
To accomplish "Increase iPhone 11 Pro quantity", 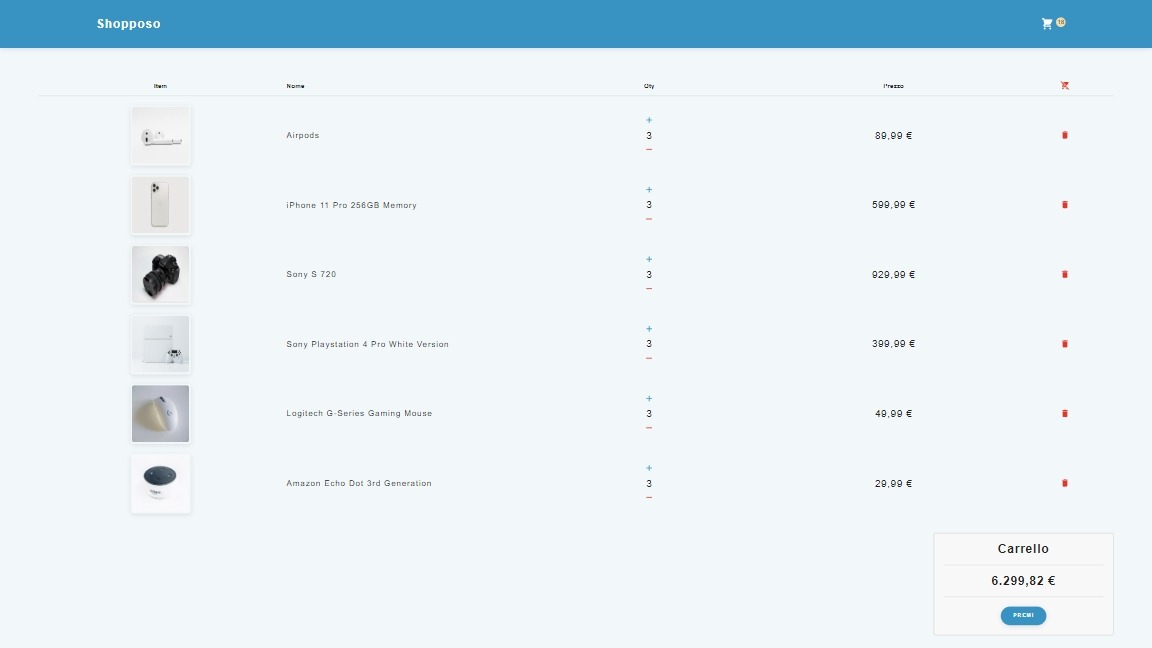I will [x=649, y=190].
